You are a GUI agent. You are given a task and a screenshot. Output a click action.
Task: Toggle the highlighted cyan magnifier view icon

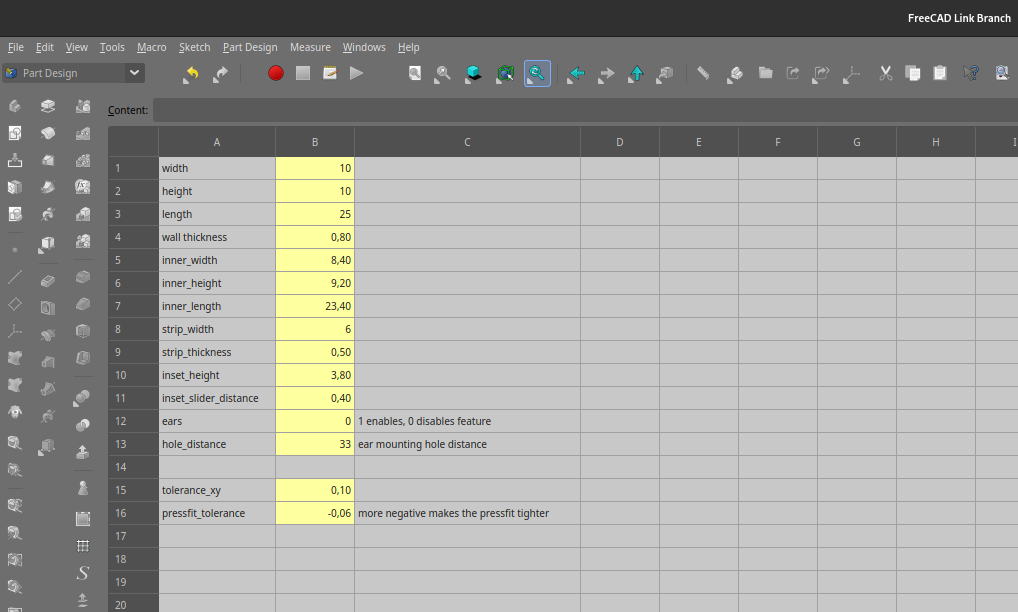pyautogui.click(x=537, y=73)
